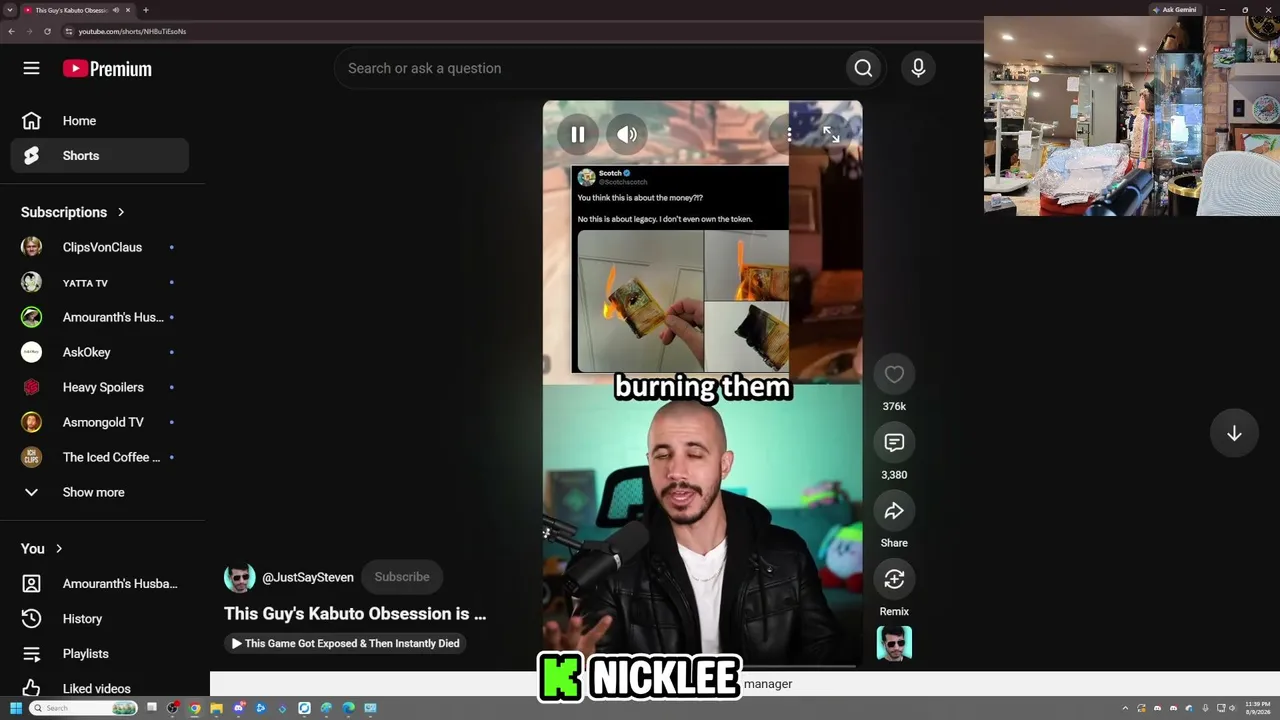Image resolution: width=1280 pixels, height=720 pixels.
Task: Expand subscriptions with Show more
Action: [100, 492]
